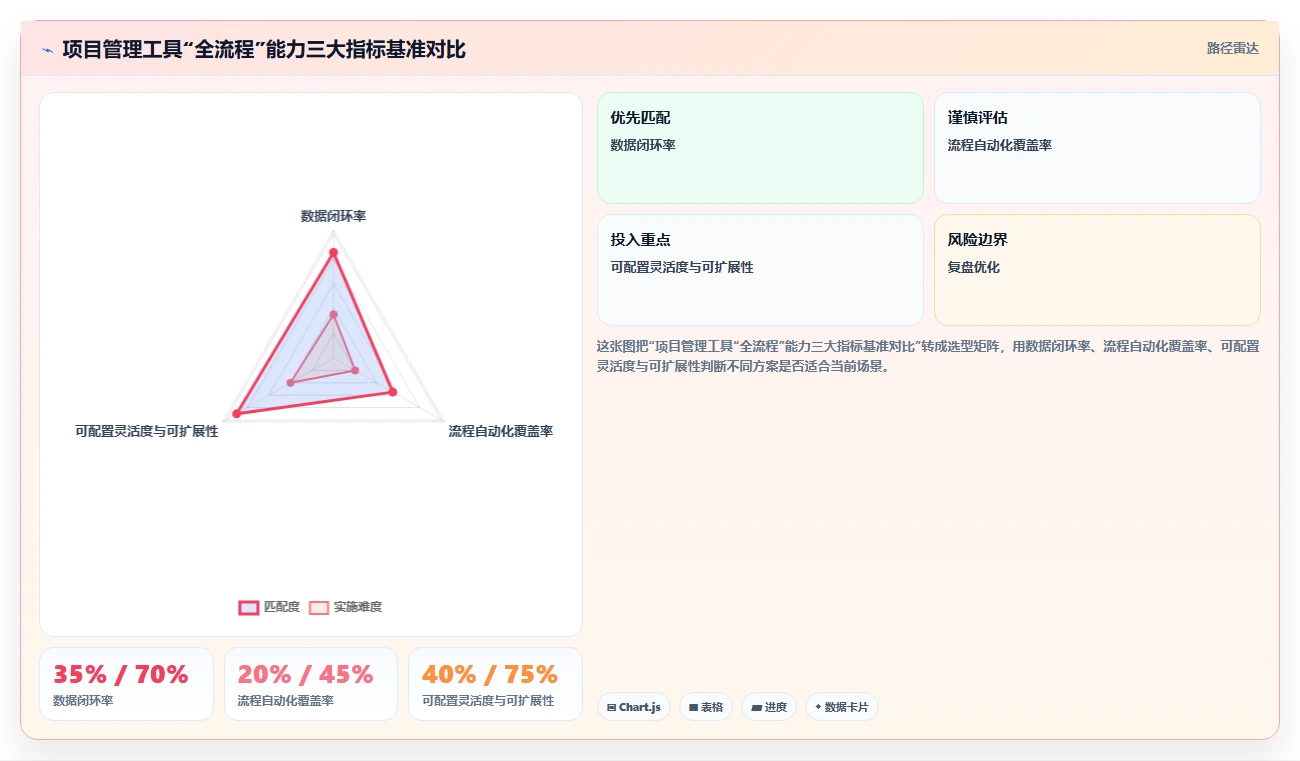Open the 谨慎评估 card
Screen dimensions: 1300x761
(1097, 148)
